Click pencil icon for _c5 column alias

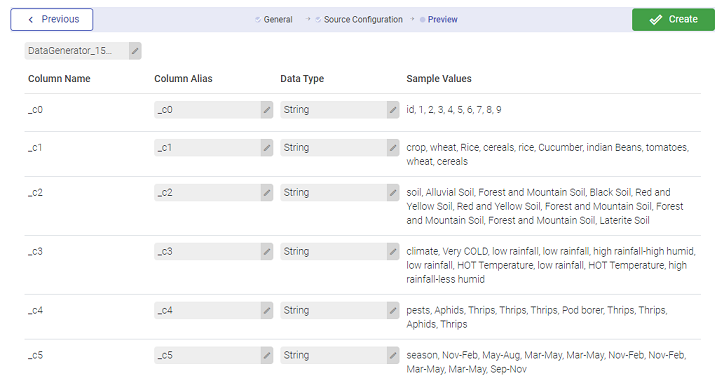point(267,355)
